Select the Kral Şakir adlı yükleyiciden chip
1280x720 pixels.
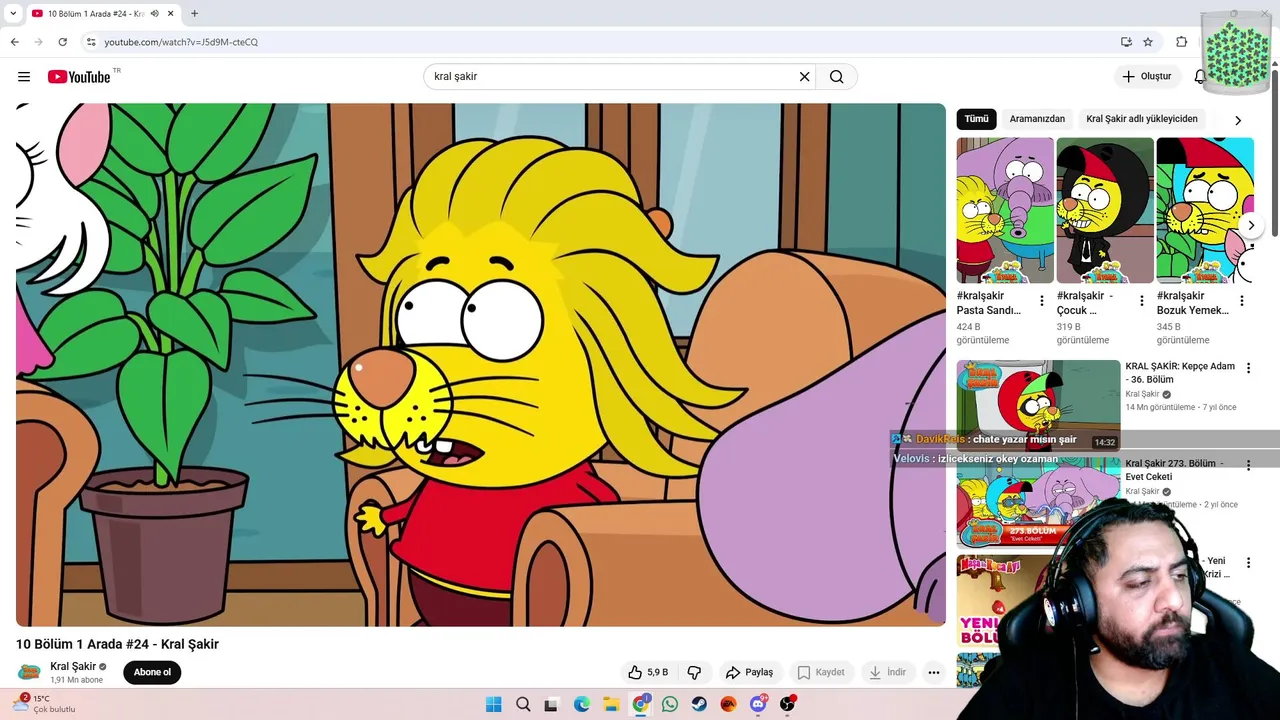[x=1142, y=119]
